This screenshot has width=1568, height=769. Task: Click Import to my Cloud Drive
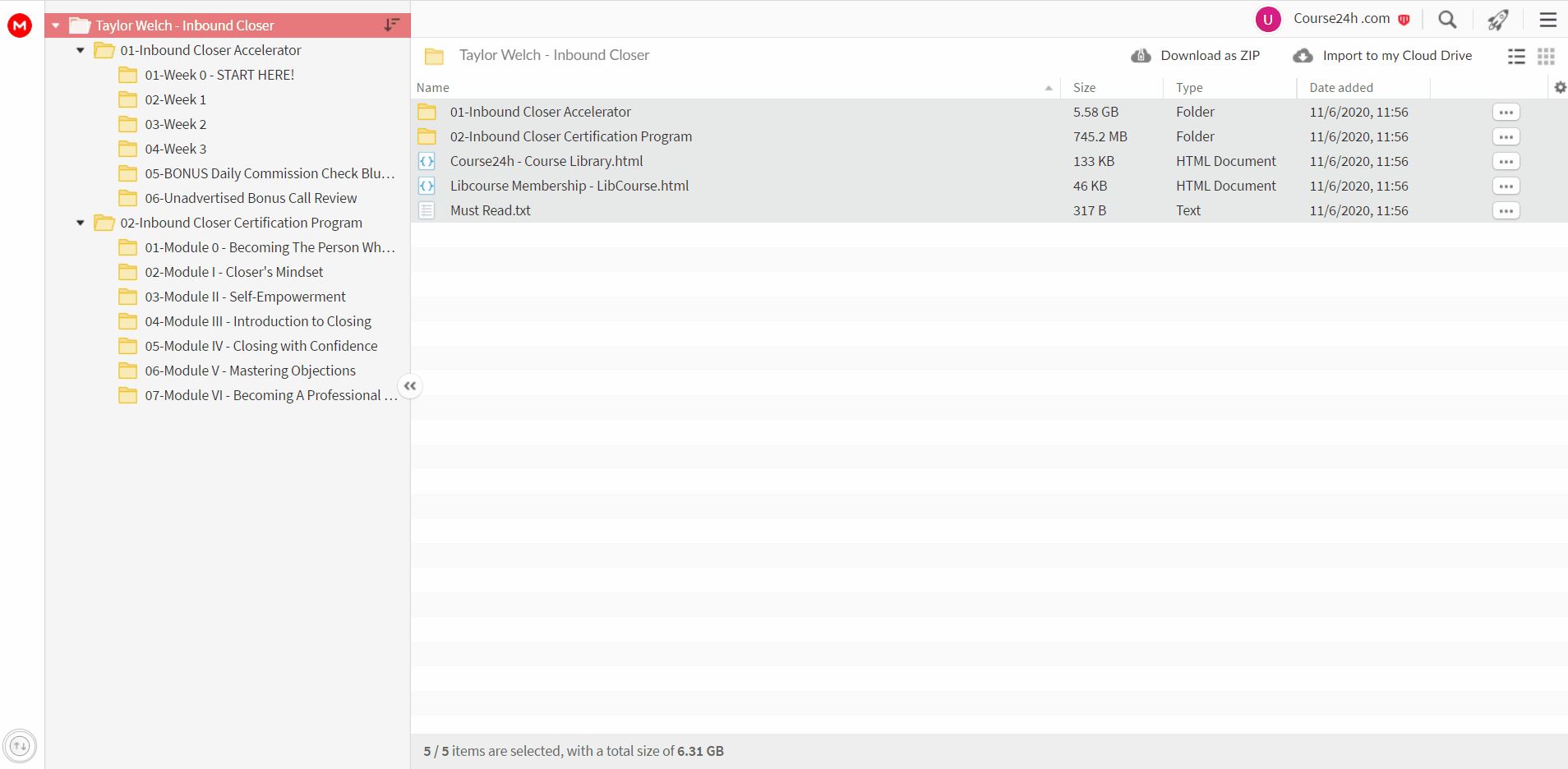click(1382, 55)
